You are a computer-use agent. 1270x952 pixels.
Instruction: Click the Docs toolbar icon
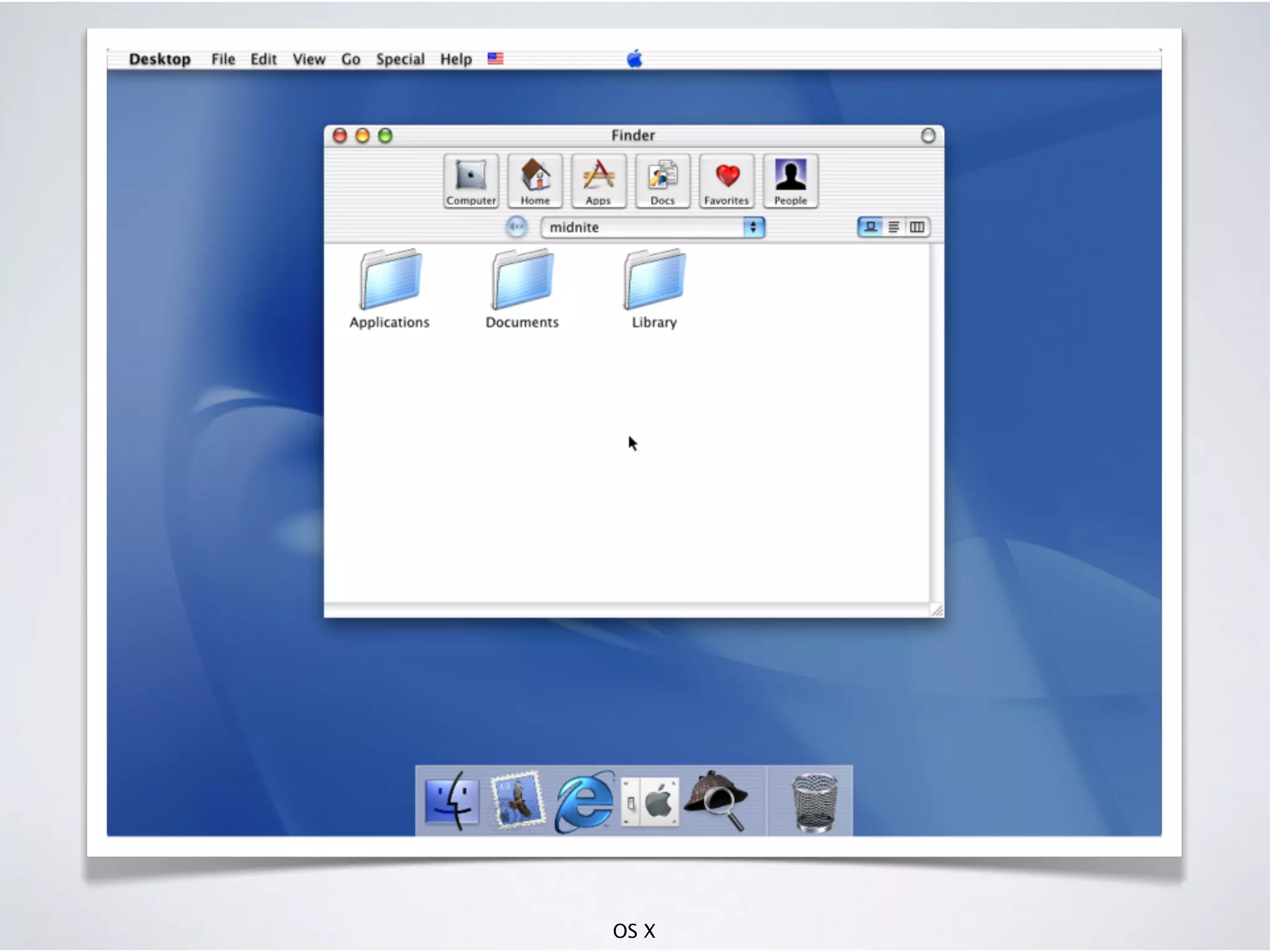click(662, 180)
